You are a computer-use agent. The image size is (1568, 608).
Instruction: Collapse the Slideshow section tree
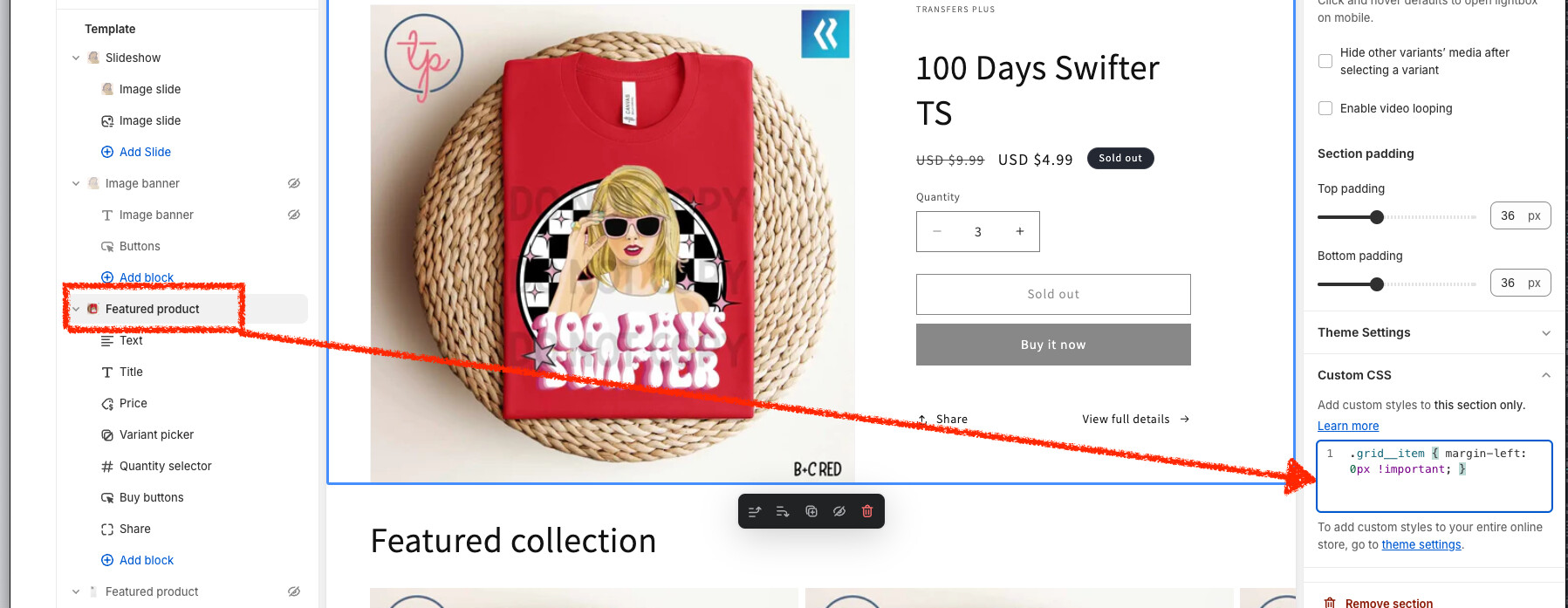pos(76,58)
